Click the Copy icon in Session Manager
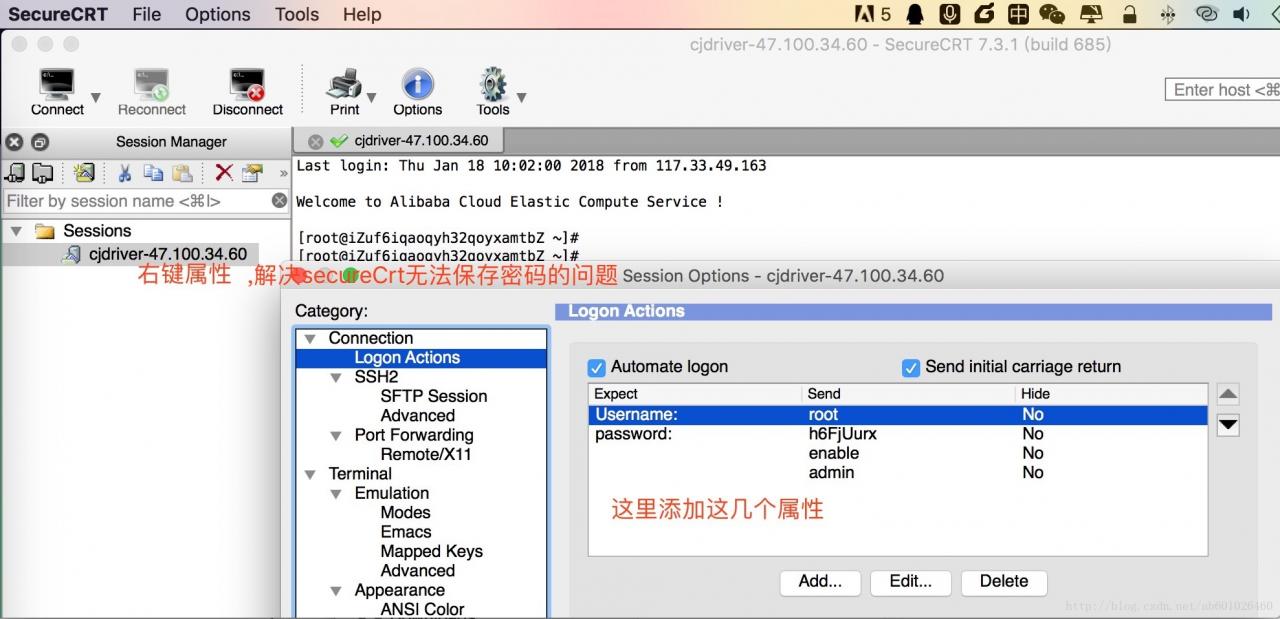This screenshot has height=619, width=1280. (x=153, y=173)
